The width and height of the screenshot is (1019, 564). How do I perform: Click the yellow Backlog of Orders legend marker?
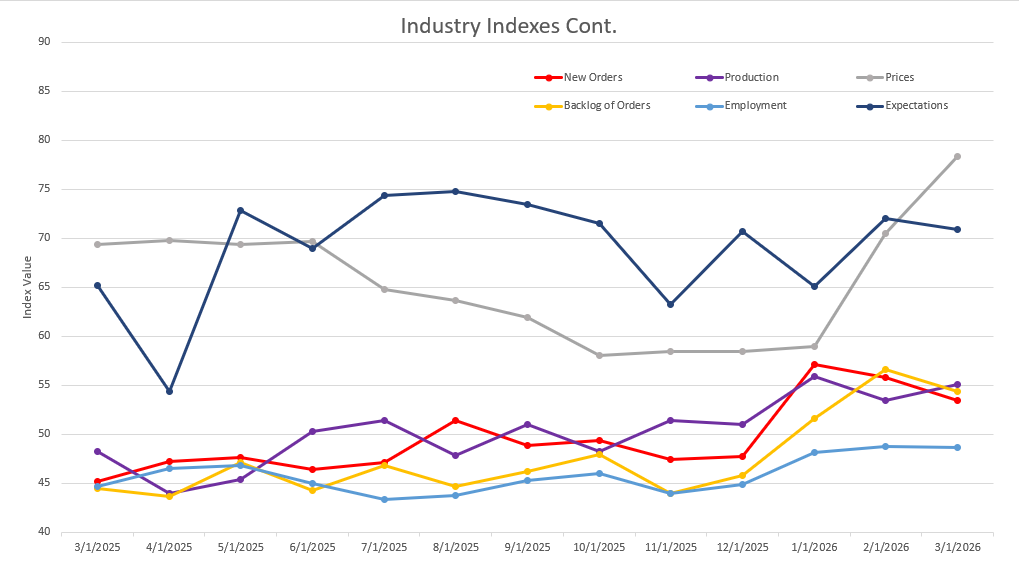point(548,105)
